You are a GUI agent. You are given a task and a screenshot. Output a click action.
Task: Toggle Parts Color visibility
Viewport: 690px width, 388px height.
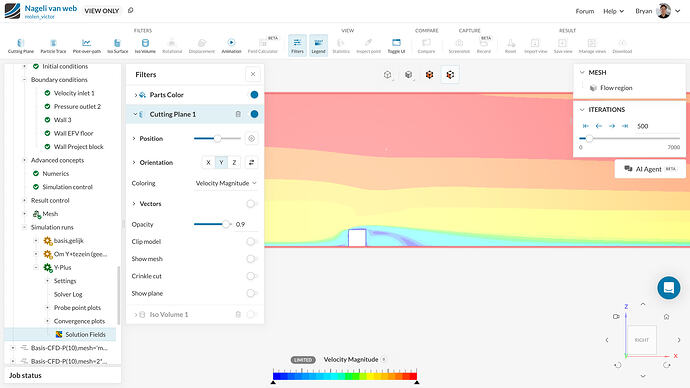pos(254,95)
